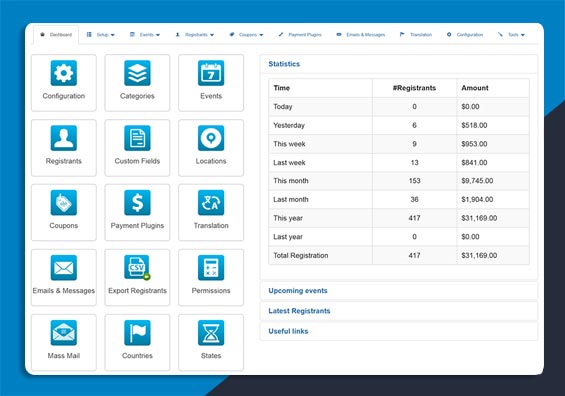Open the Coupons tag icon

(x=63, y=203)
